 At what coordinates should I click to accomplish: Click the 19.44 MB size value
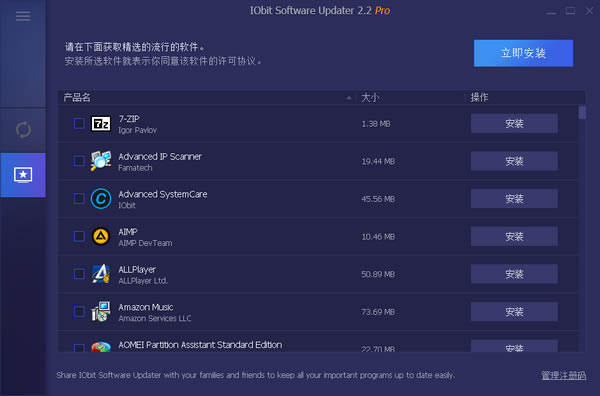[378, 161]
